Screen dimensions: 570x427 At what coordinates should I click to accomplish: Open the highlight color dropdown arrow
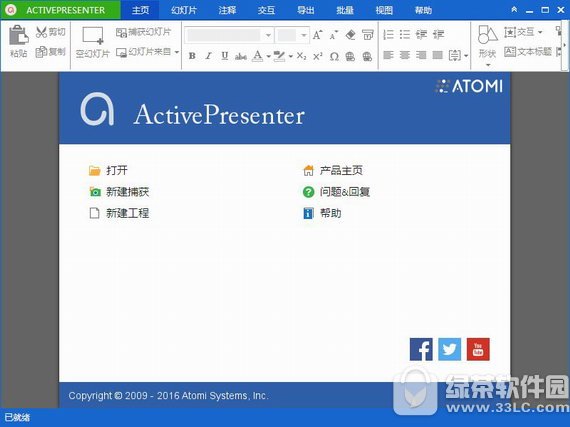[x=290, y=56]
